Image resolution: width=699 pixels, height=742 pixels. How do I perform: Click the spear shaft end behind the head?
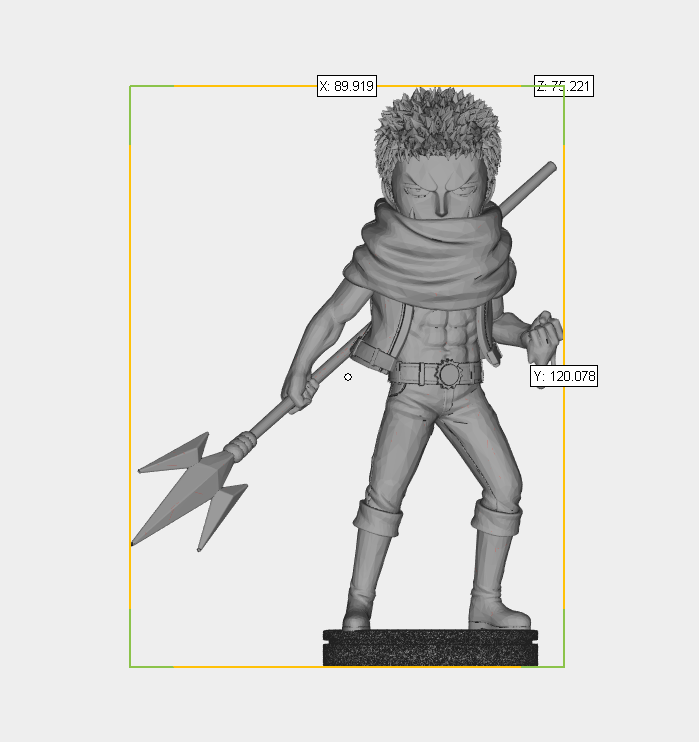click(548, 168)
